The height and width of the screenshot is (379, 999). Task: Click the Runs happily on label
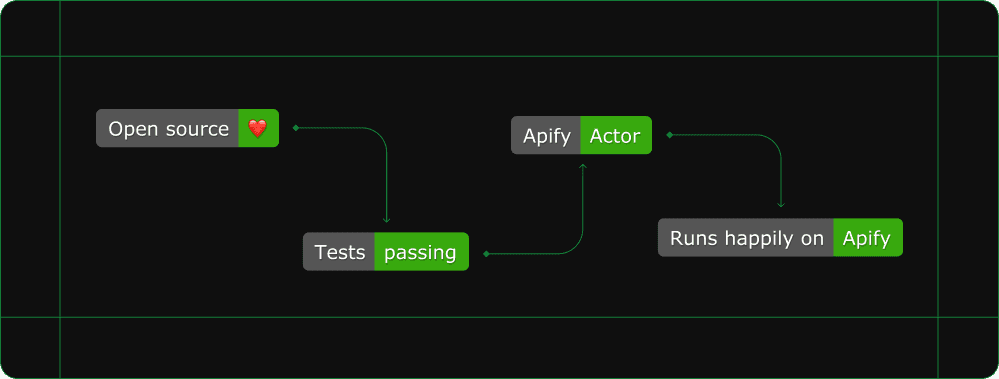[746, 238]
